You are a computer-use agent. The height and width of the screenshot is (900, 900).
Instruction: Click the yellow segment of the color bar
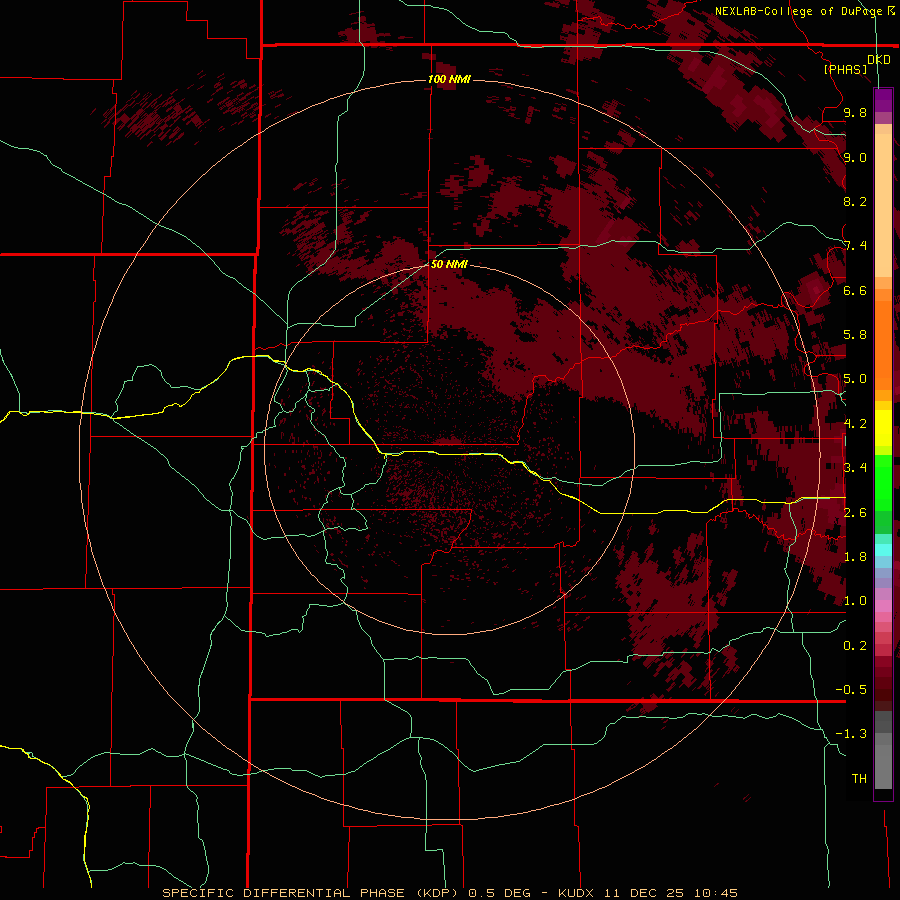point(883,428)
